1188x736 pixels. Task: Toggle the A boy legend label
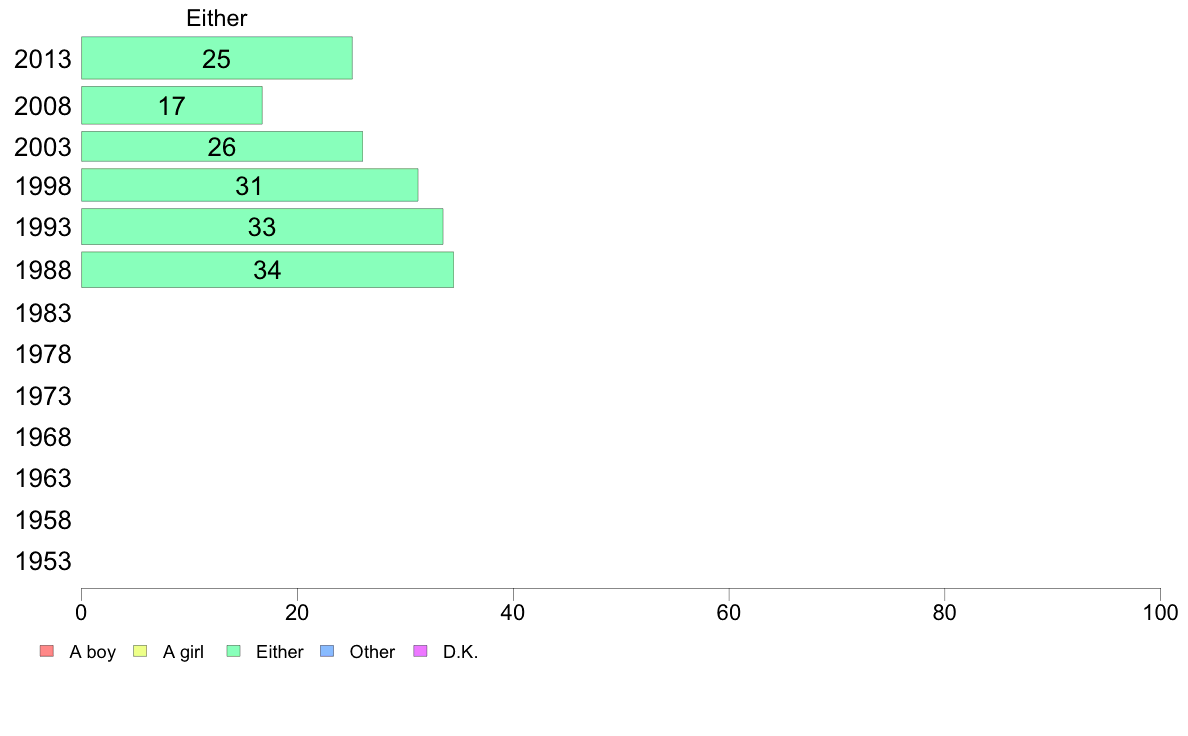click(x=92, y=652)
